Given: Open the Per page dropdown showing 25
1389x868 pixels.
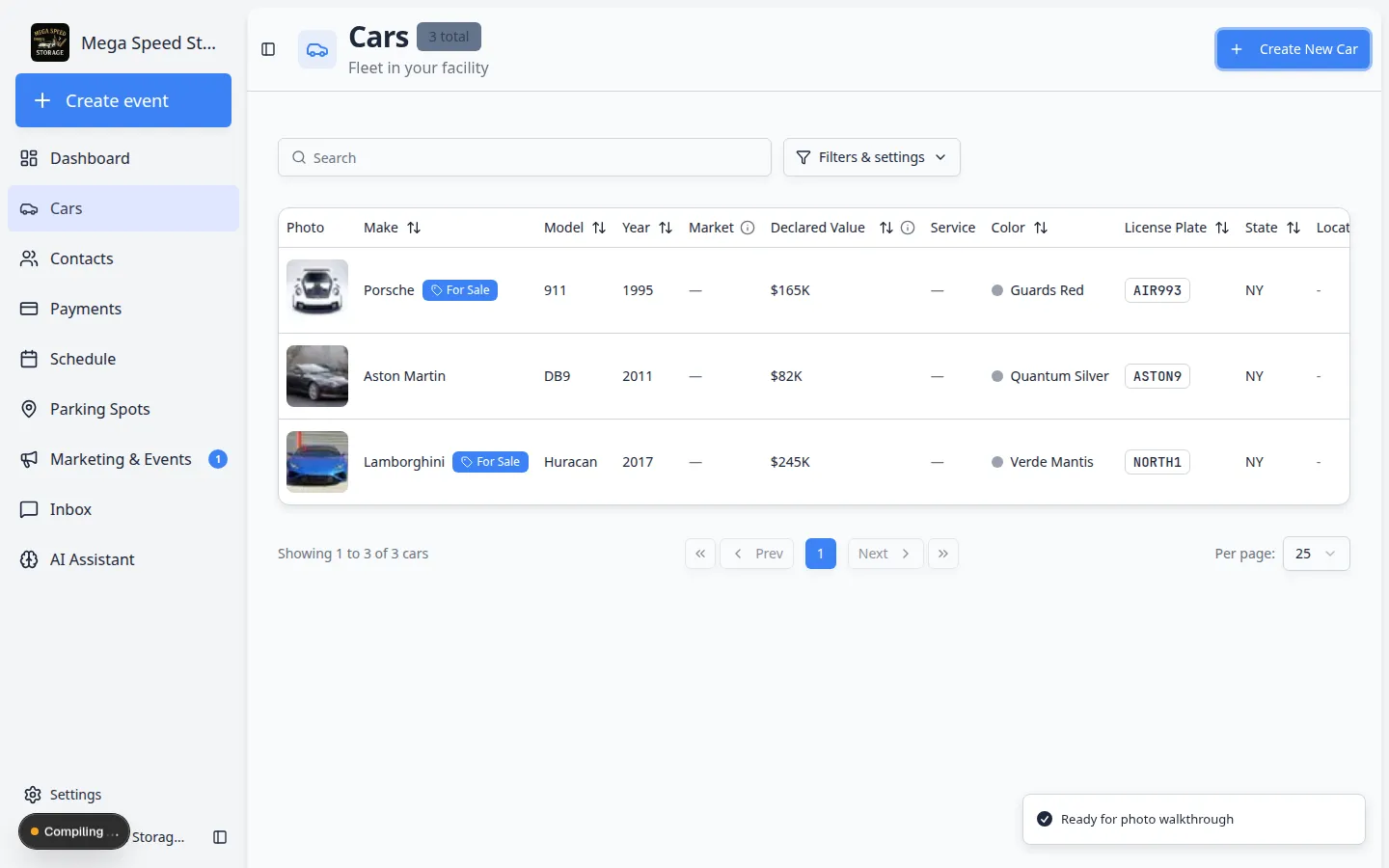Looking at the screenshot, I should (x=1317, y=554).
